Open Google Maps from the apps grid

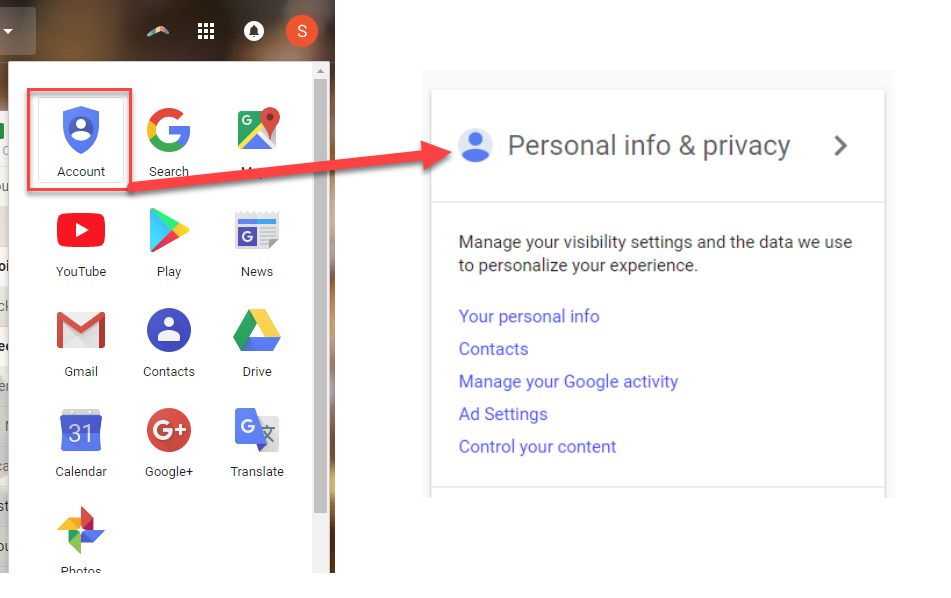point(258,140)
